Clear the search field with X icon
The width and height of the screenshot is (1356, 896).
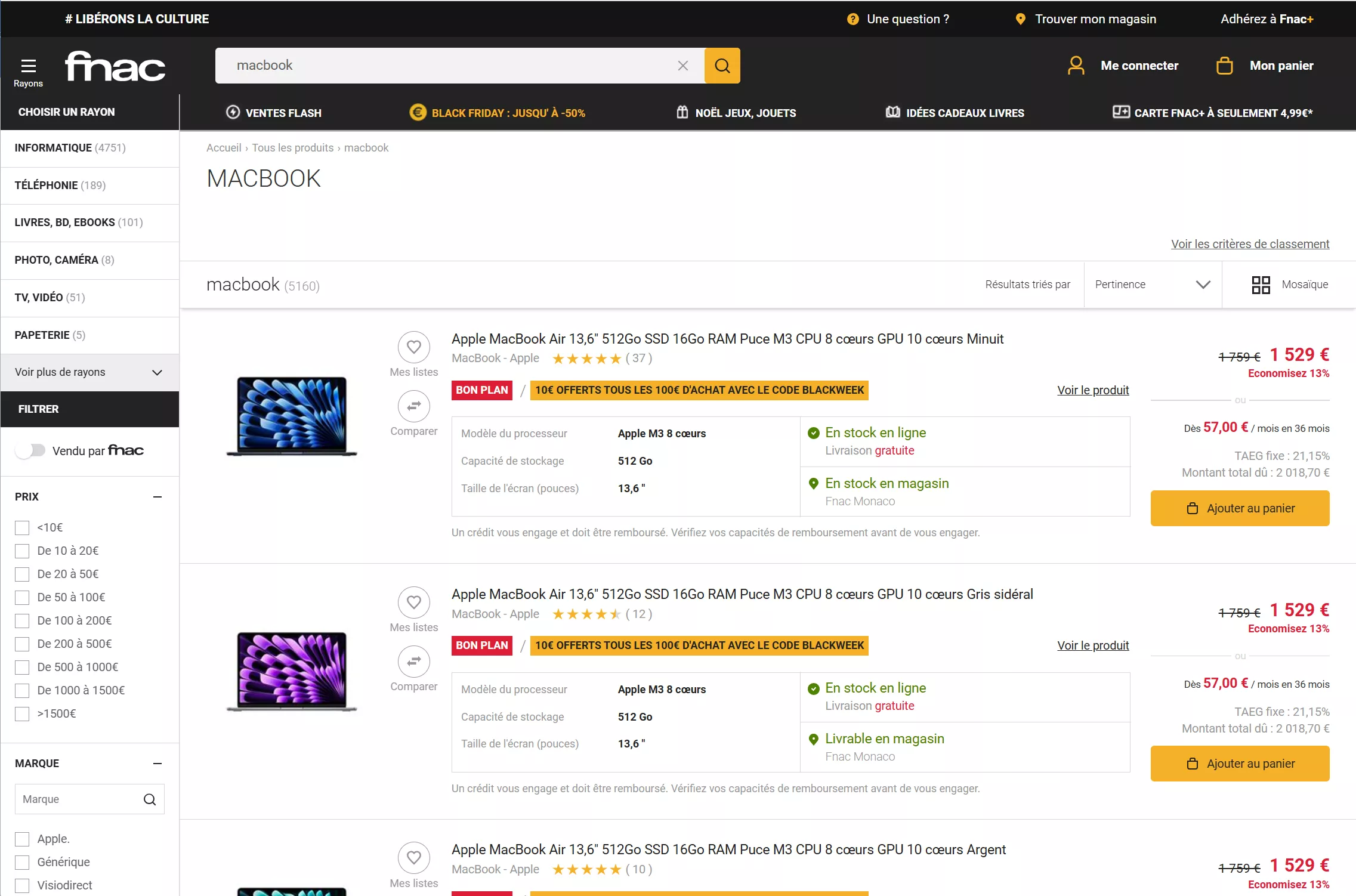(683, 66)
